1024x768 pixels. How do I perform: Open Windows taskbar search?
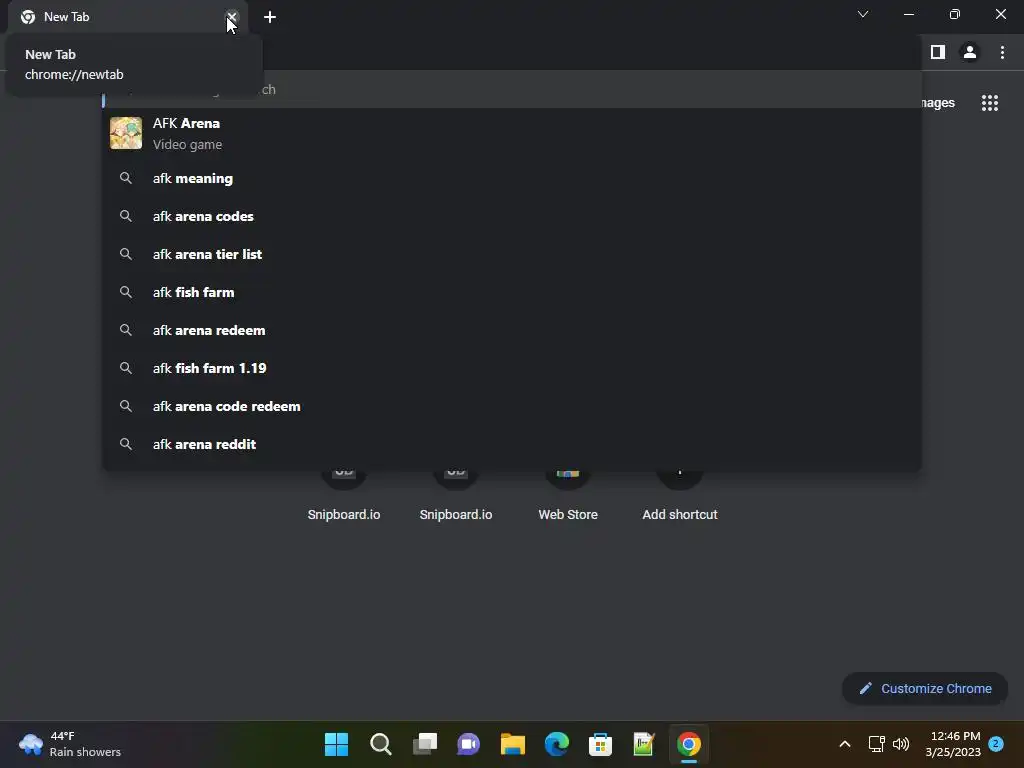(381, 744)
